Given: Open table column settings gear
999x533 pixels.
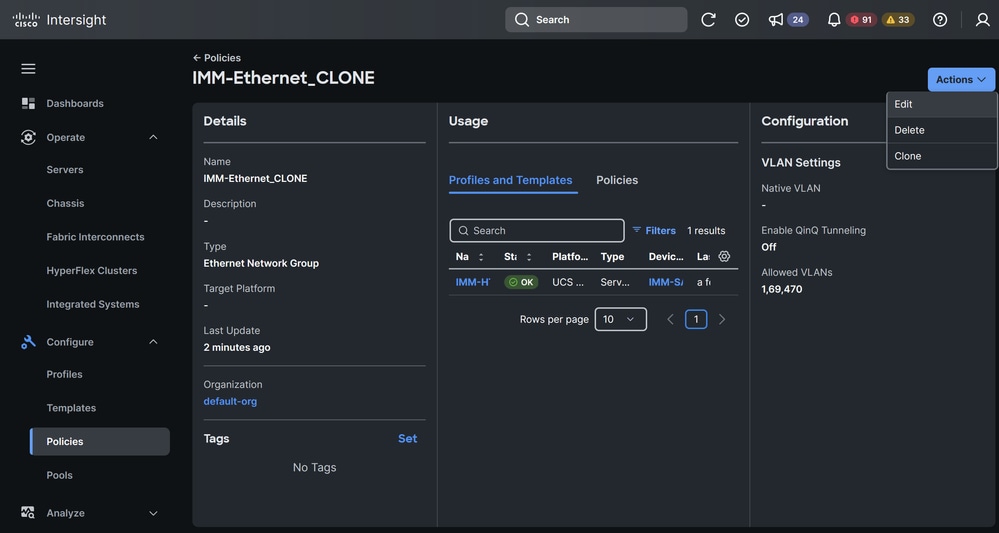Looking at the screenshot, I should pyautogui.click(x=724, y=257).
